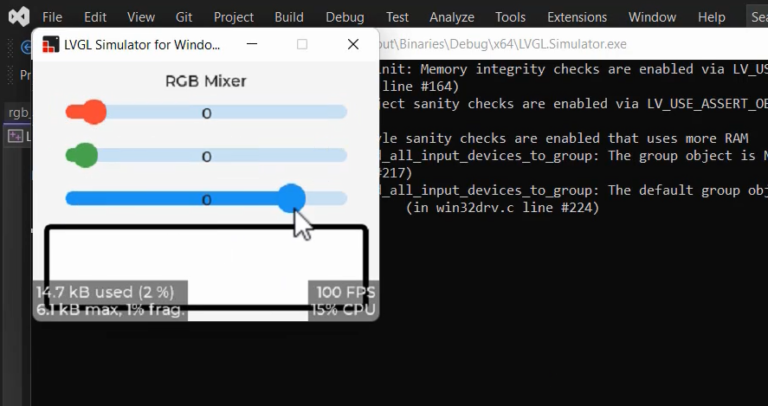
Task: Open the Extensions menu
Action: click(577, 17)
